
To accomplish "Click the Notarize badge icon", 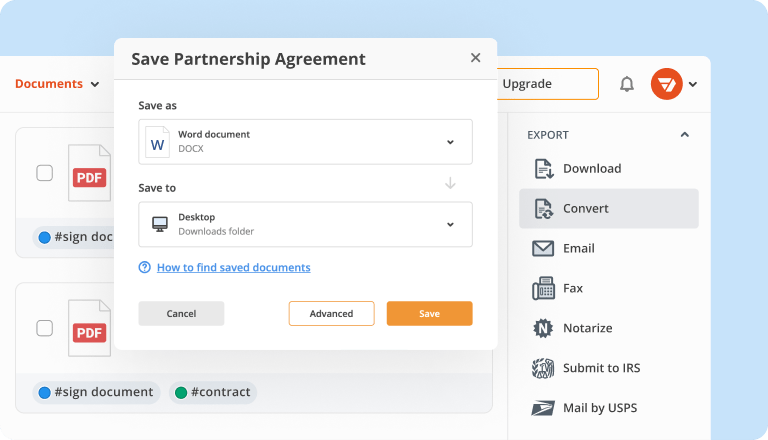I will click(544, 328).
